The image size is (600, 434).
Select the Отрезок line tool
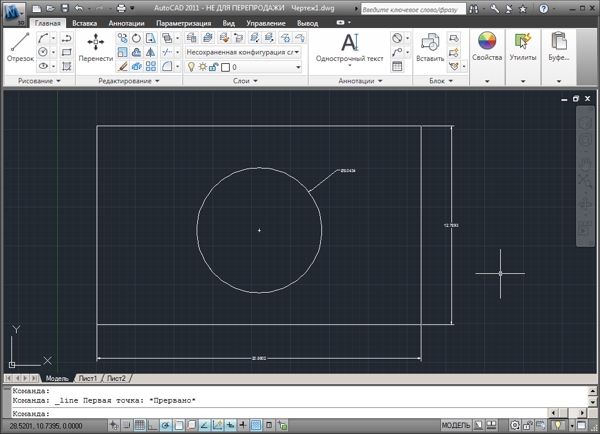coord(19,46)
